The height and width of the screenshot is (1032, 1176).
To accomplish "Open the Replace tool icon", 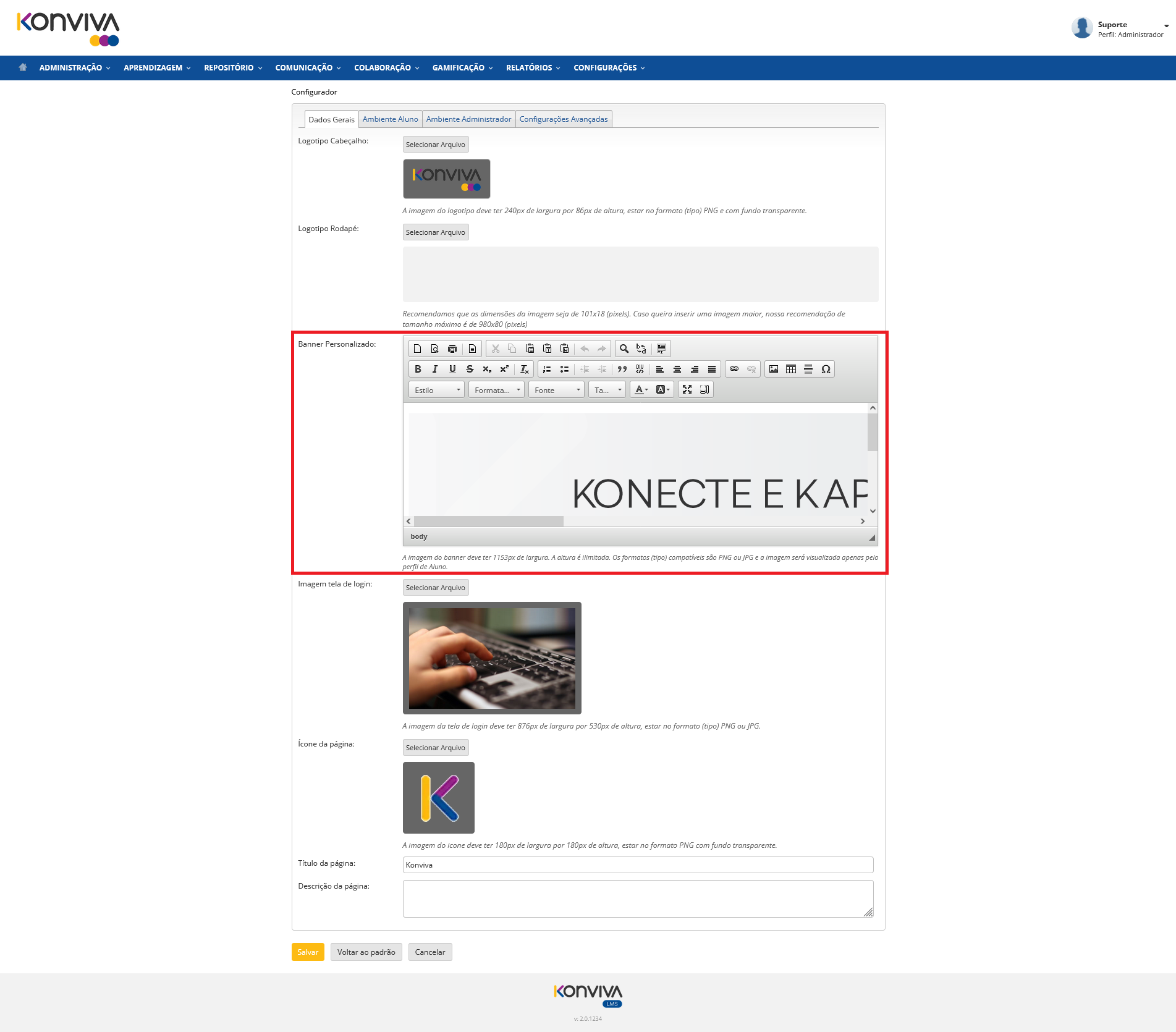I will pyautogui.click(x=641, y=349).
